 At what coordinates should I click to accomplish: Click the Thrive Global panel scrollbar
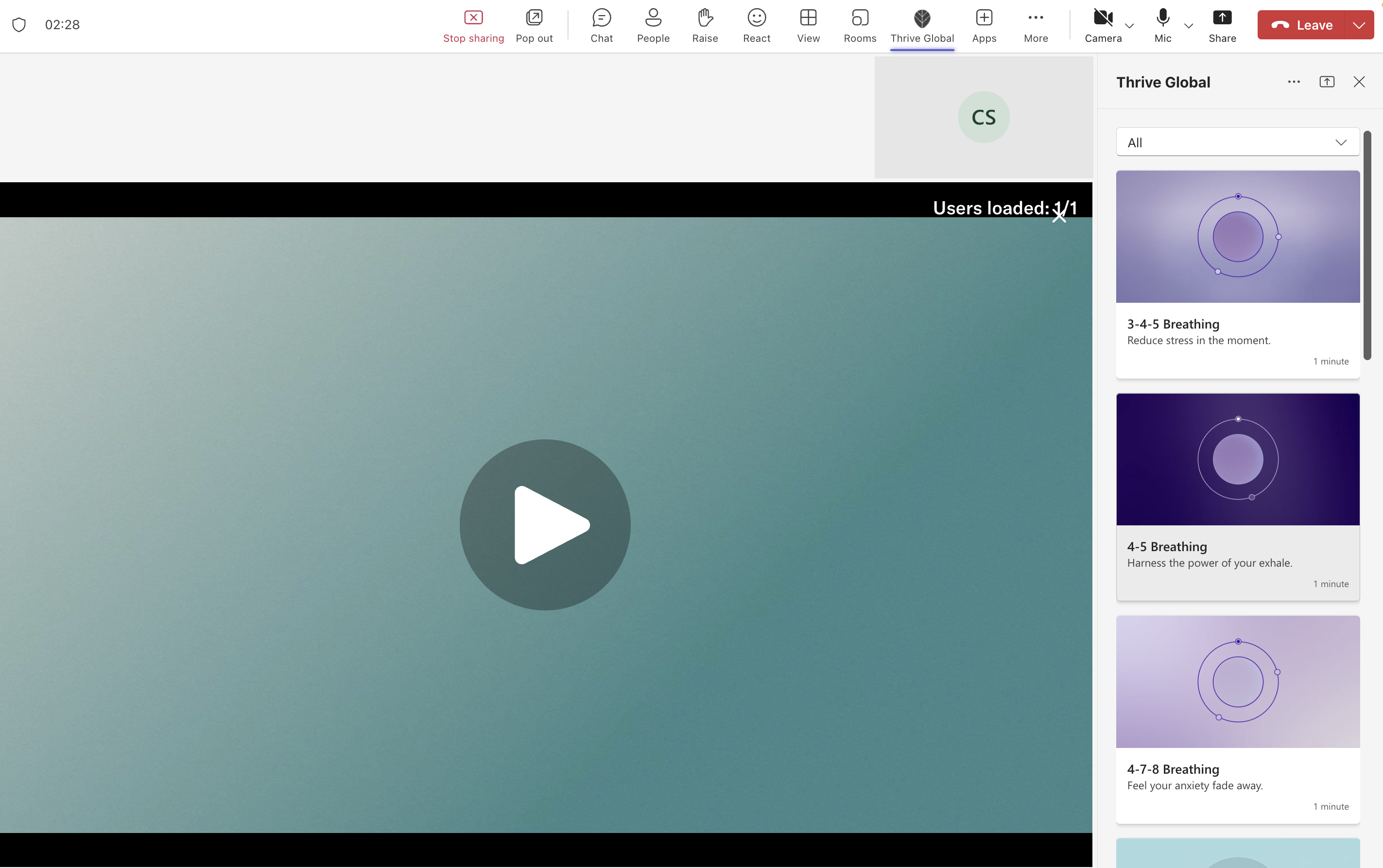[1367, 246]
